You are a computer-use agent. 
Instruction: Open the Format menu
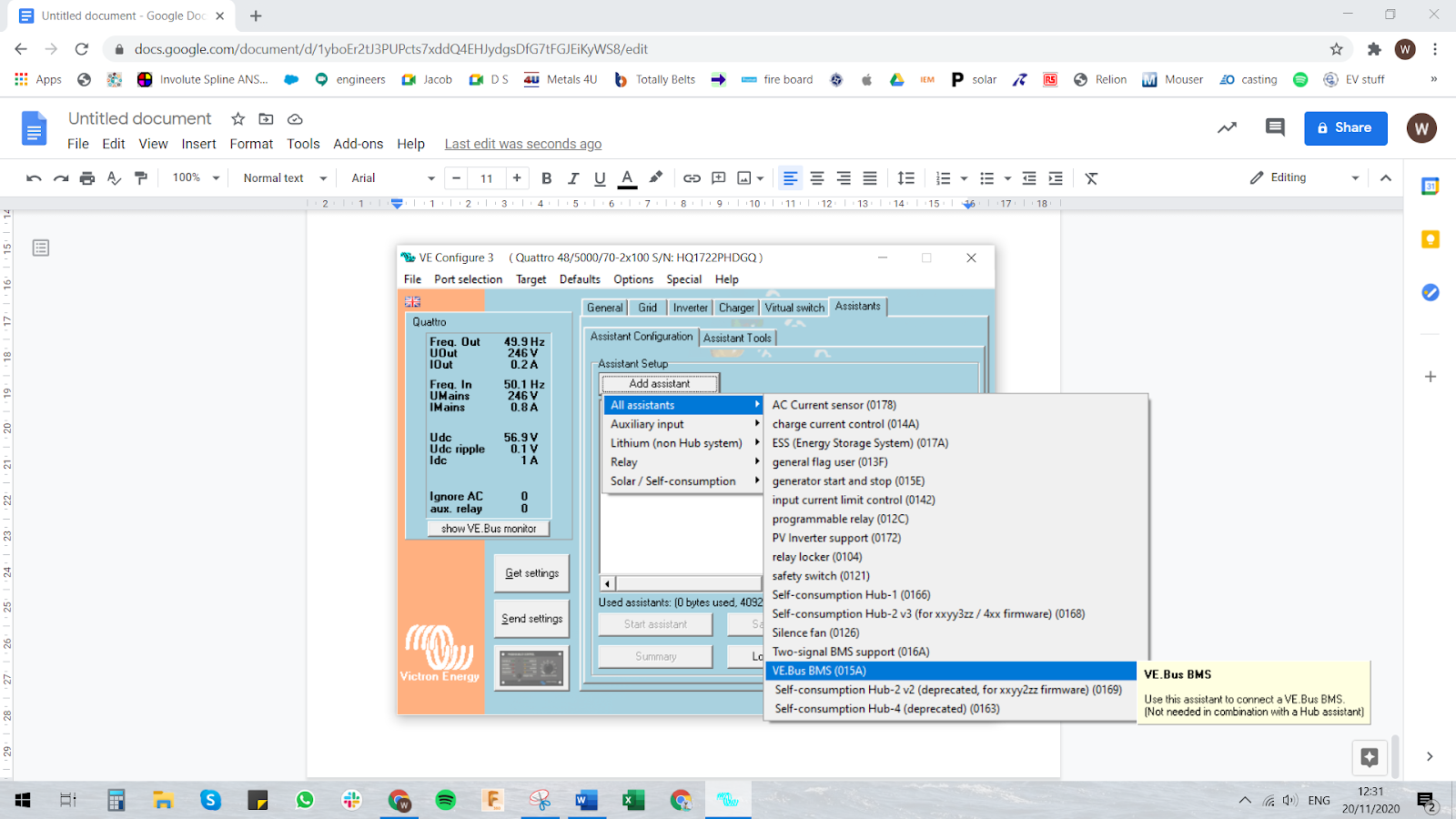[x=251, y=144]
